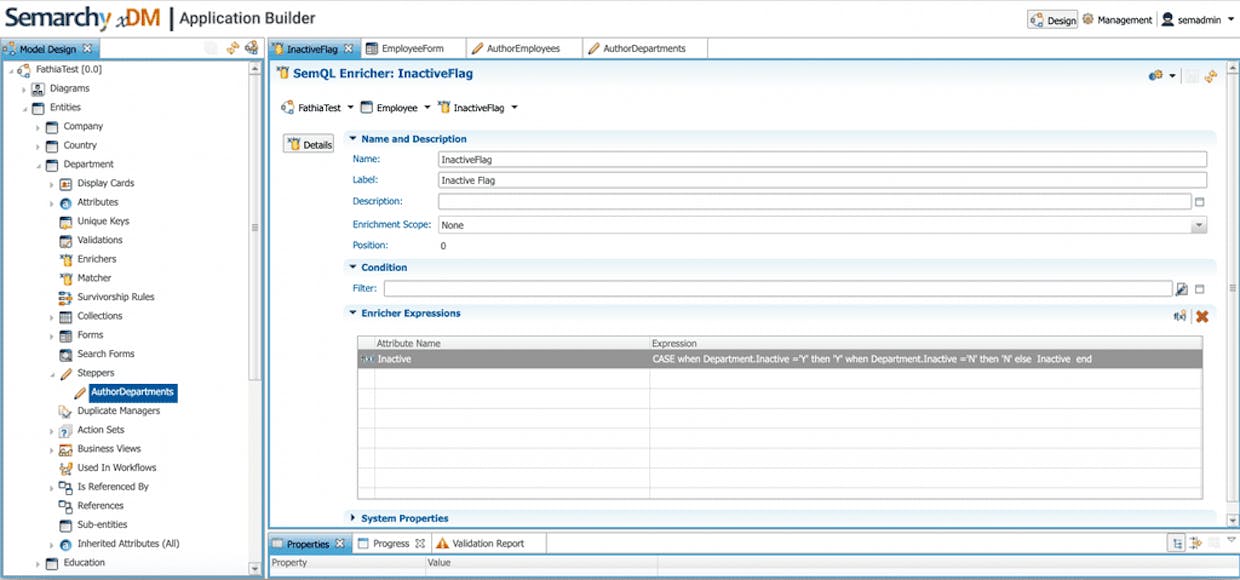Open the dropdown arrow beside the gears icon
The height and width of the screenshot is (580, 1240).
1173,76
